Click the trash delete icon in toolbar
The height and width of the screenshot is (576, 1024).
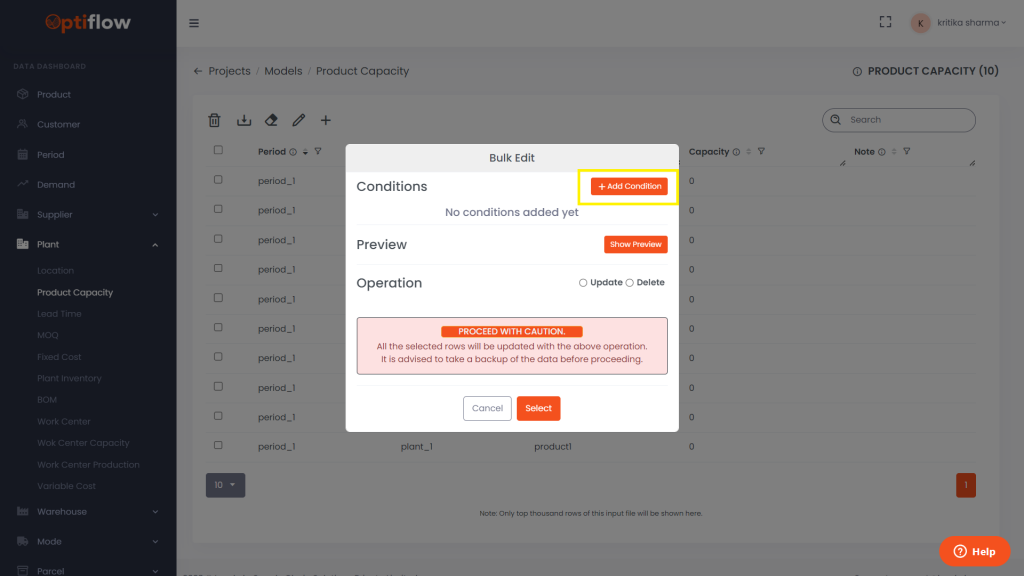tap(214, 120)
